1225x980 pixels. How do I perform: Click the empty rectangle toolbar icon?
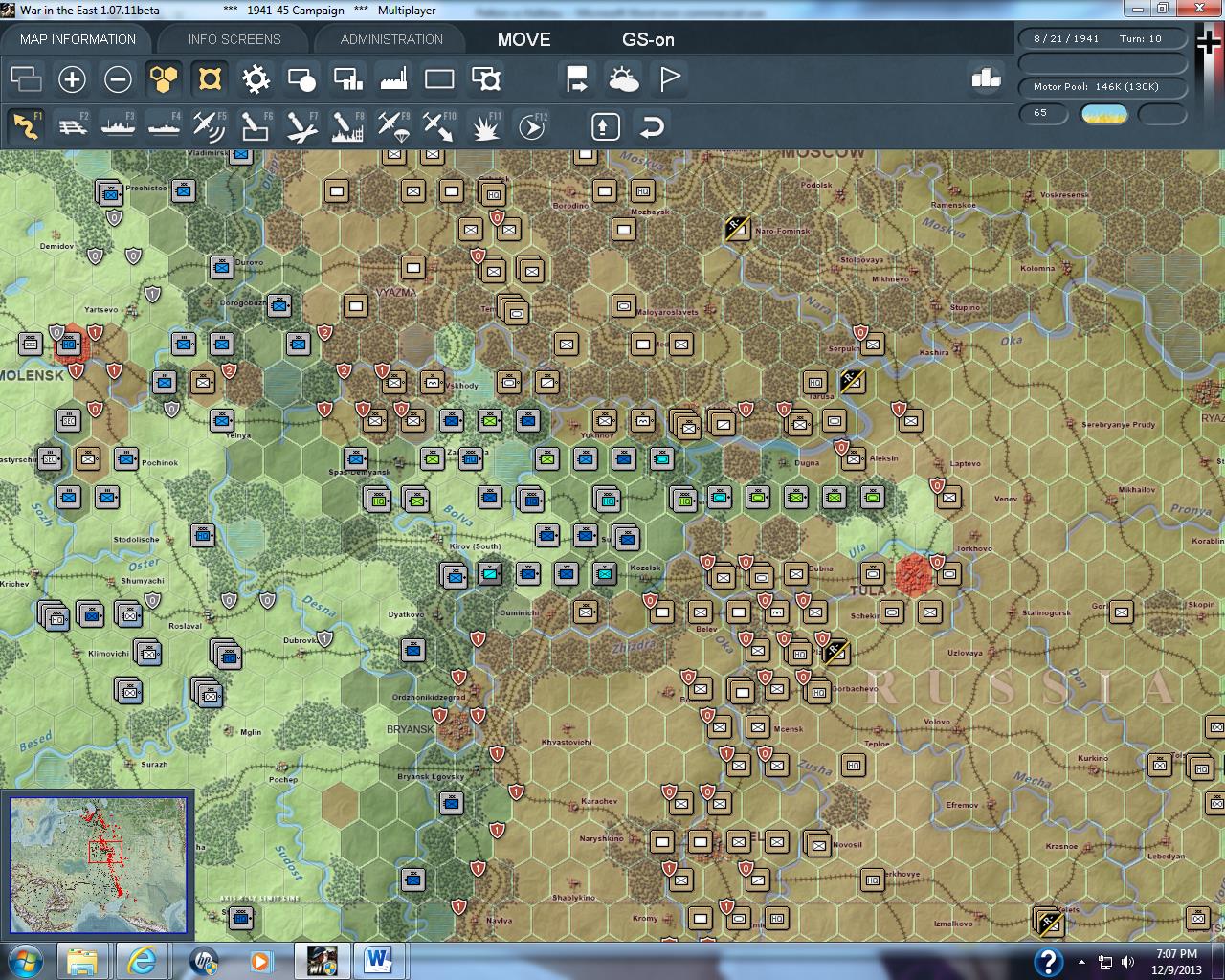click(439, 78)
